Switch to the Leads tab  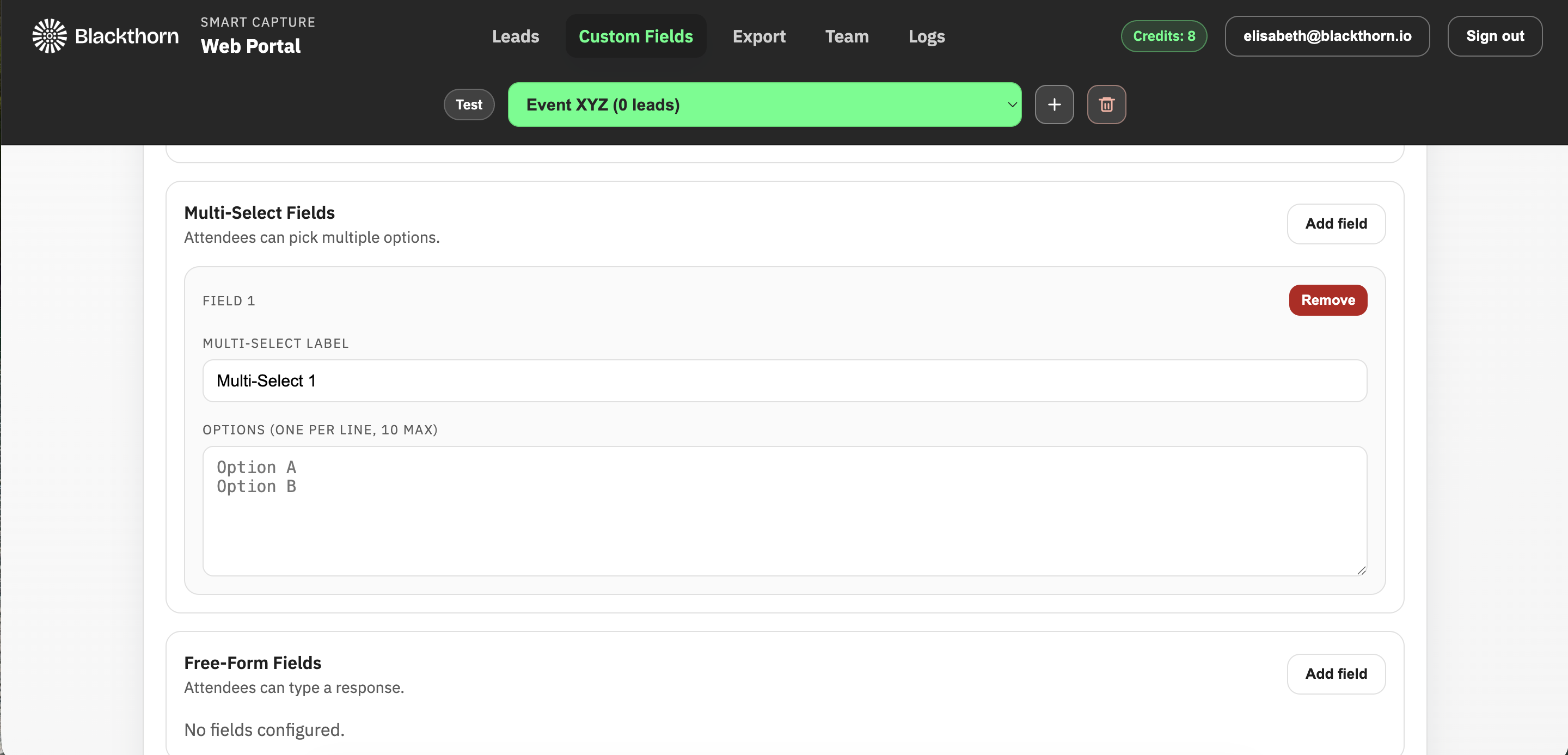(x=515, y=36)
